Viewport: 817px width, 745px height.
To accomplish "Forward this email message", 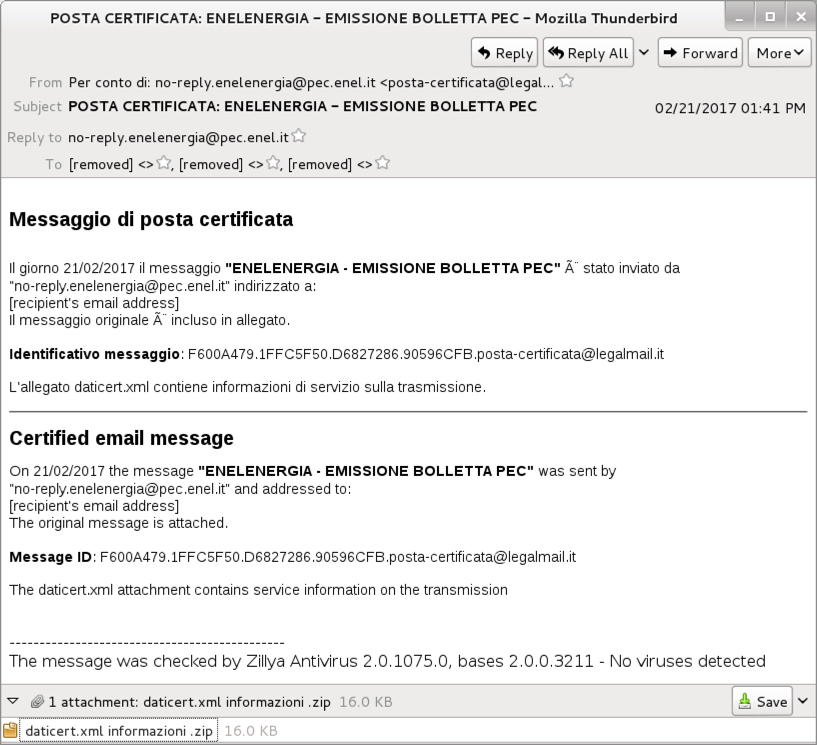I will (700, 53).
